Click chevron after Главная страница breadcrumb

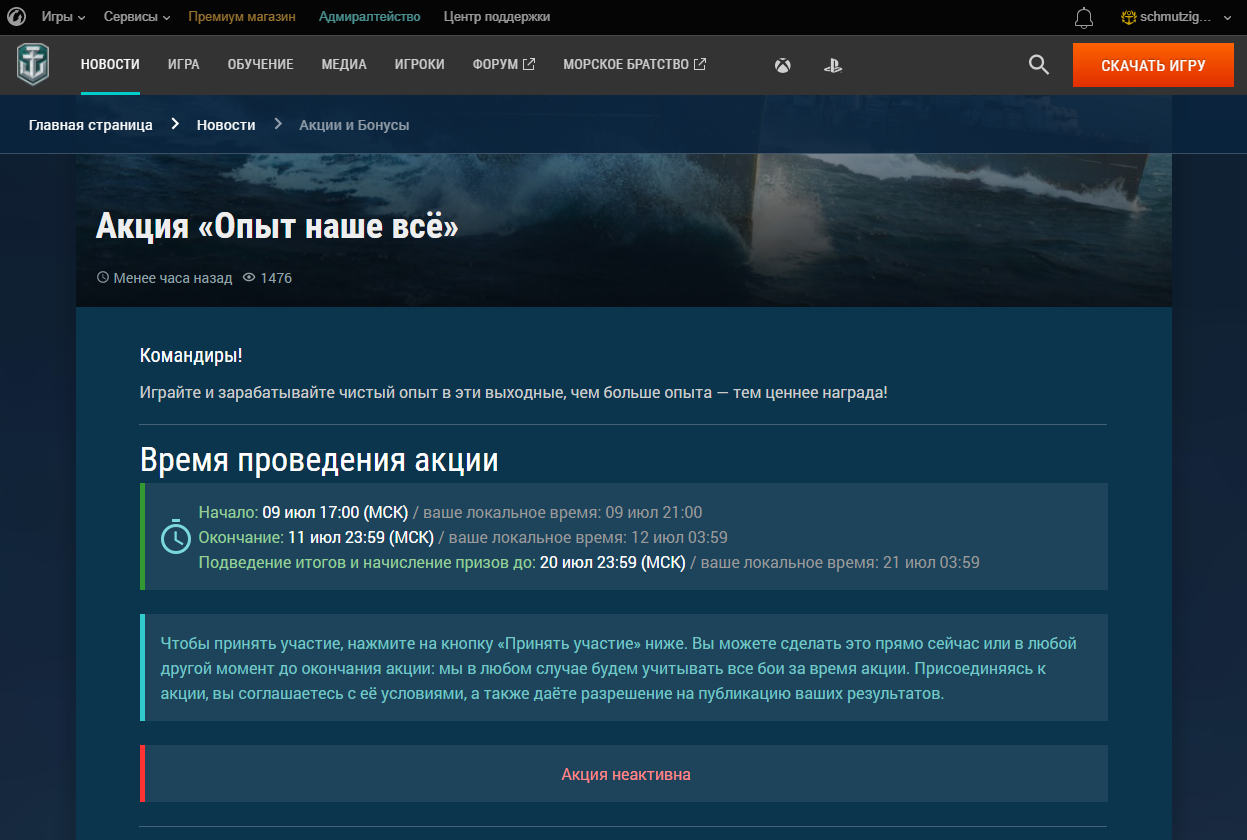[x=175, y=124]
